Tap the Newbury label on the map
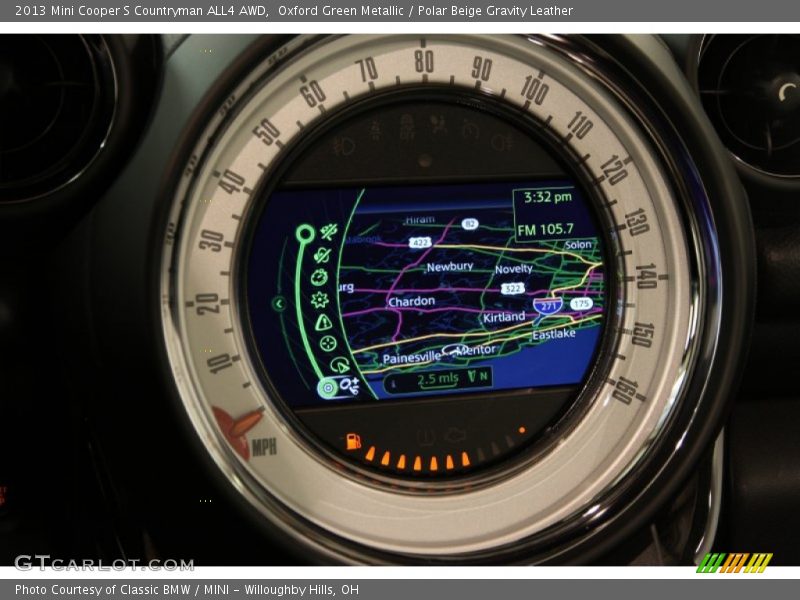800x600 pixels. coord(449,267)
